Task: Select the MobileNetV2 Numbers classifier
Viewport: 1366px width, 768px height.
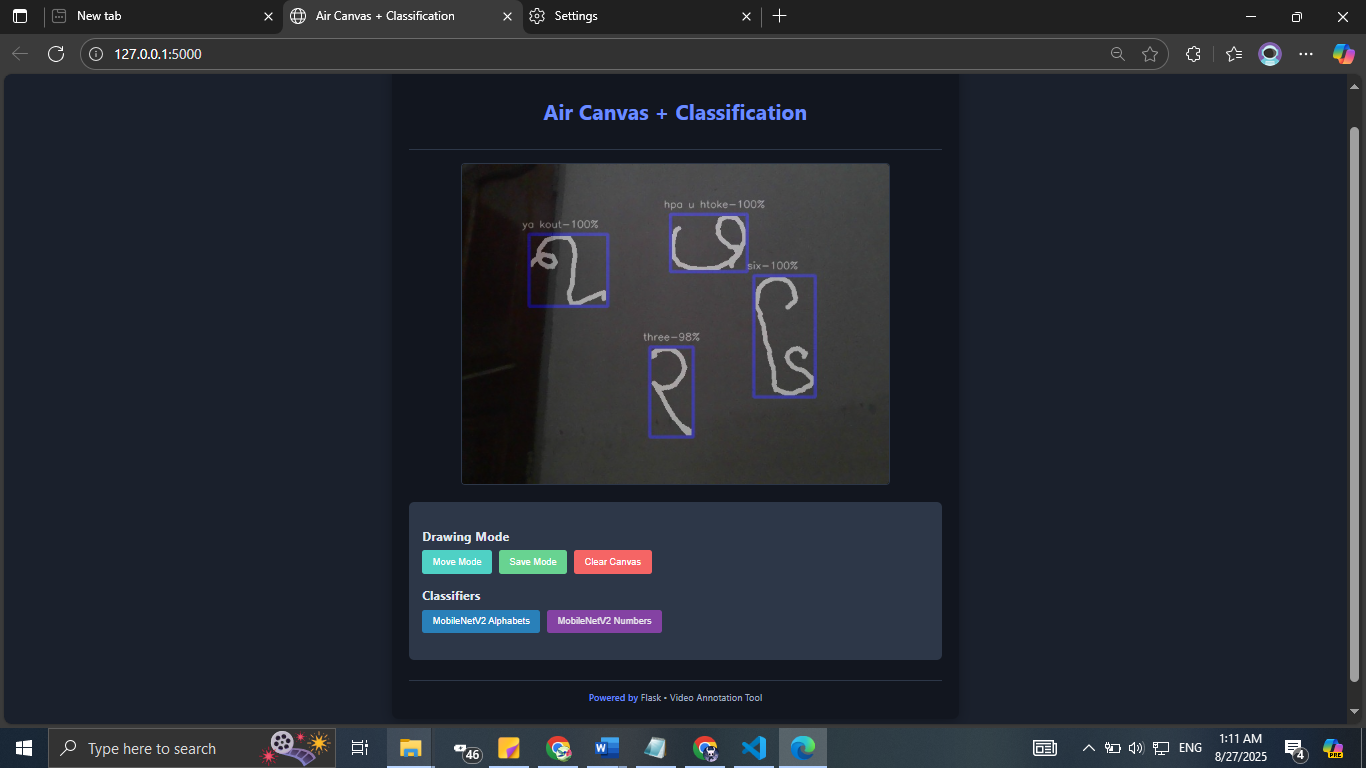Action: 604,621
